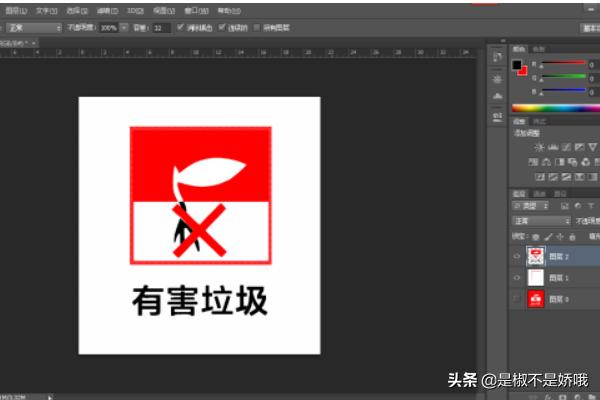600x400 pixels.
Task: Click the 图层 1 layer thumbnail
Action: [535, 277]
